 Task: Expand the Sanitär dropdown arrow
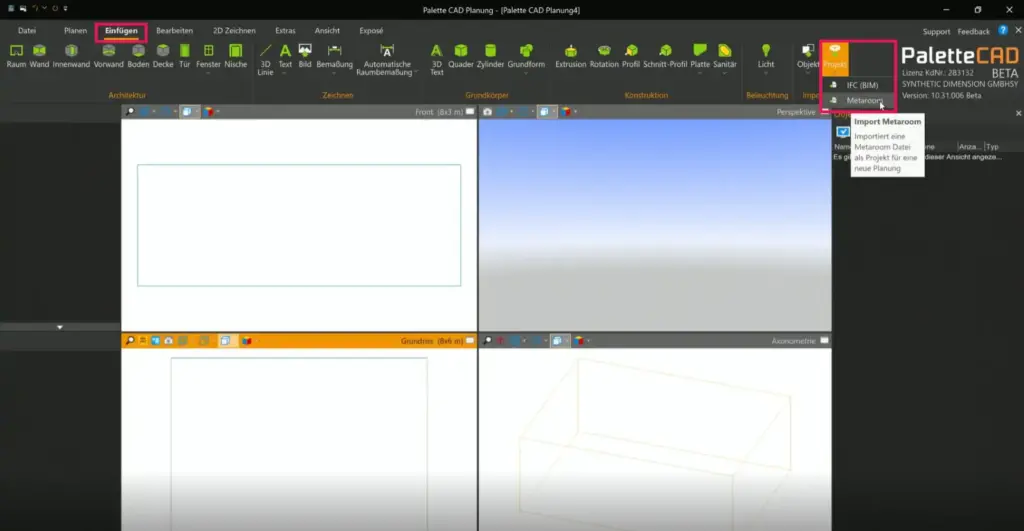[x=725, y=73]
